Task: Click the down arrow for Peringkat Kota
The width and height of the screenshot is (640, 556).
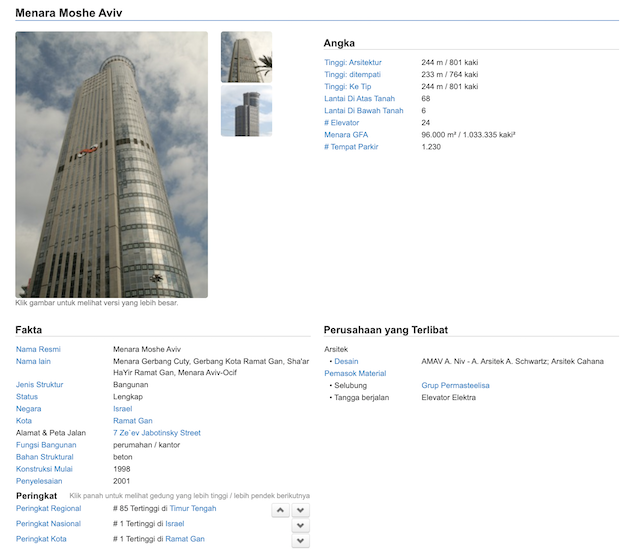Action: point(300,541)
